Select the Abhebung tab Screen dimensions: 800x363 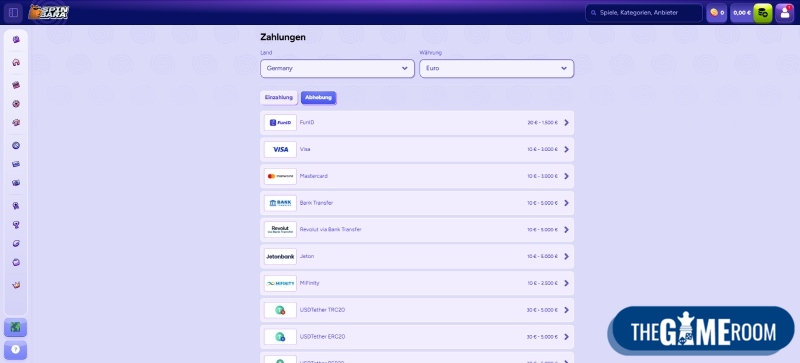coord(318,98)
